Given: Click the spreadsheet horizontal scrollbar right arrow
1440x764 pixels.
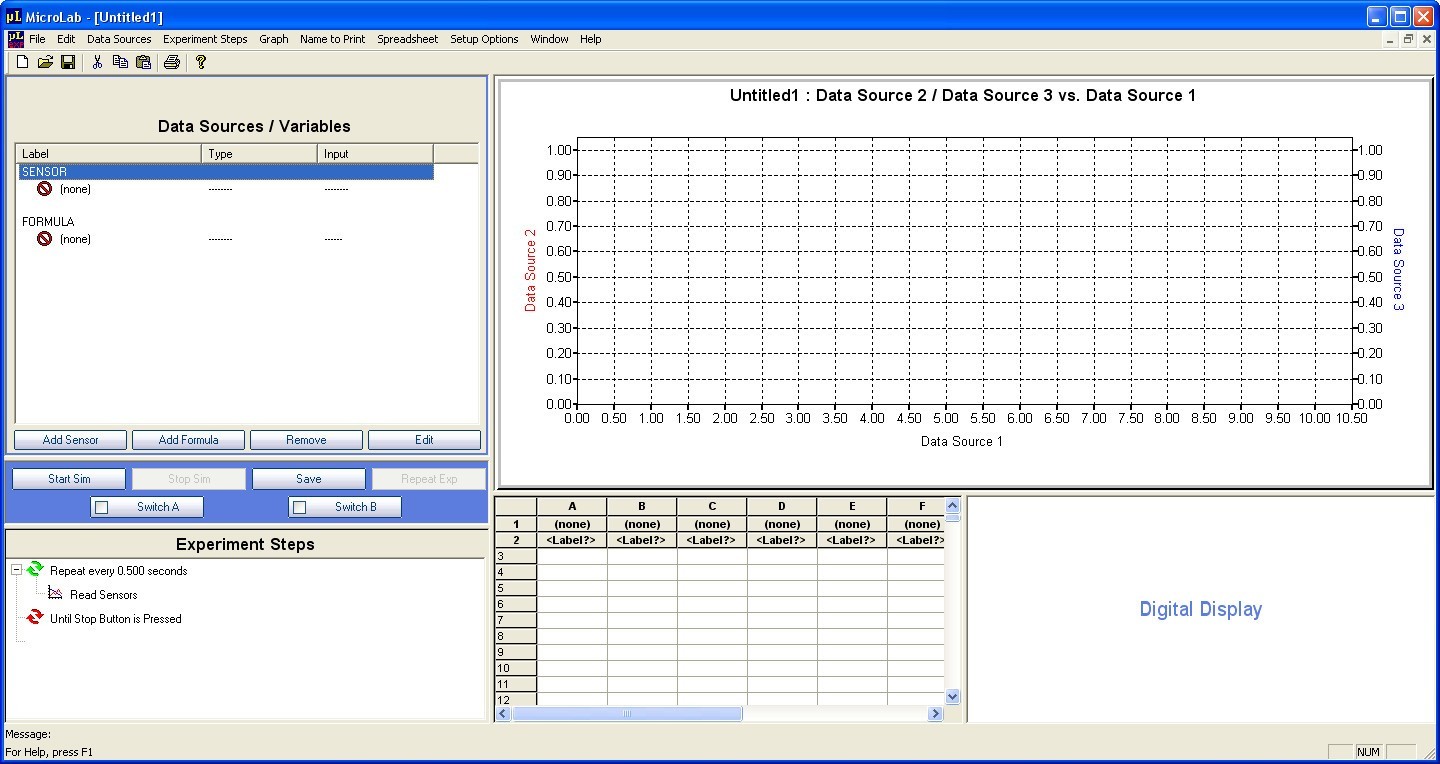Looking at the screenshot, I should 935,714.
